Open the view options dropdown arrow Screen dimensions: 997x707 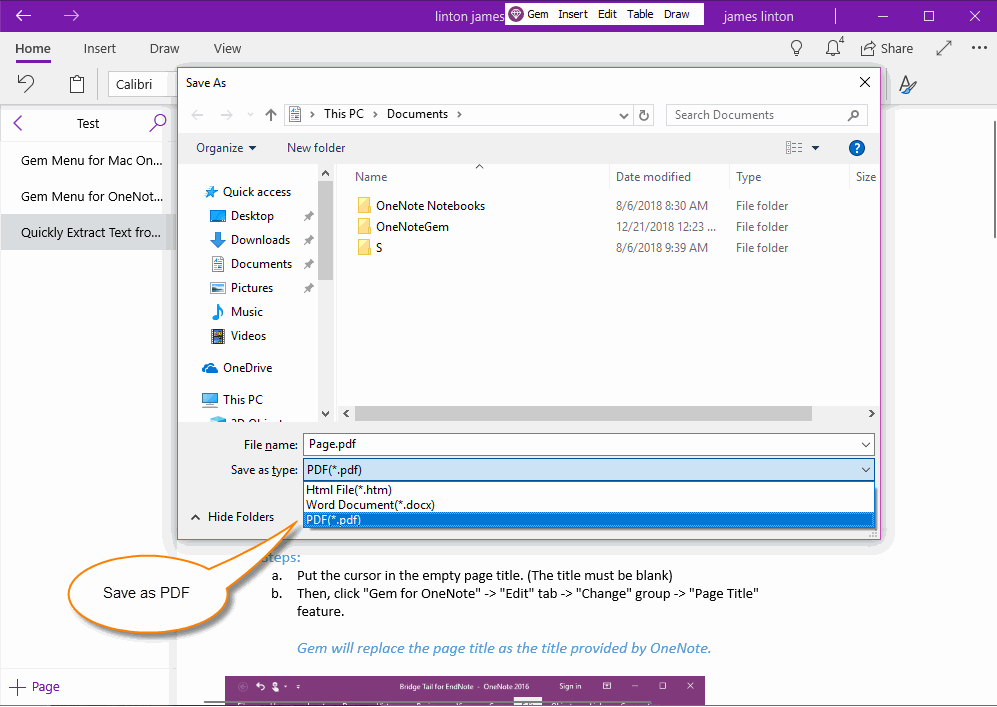(815, 148)
